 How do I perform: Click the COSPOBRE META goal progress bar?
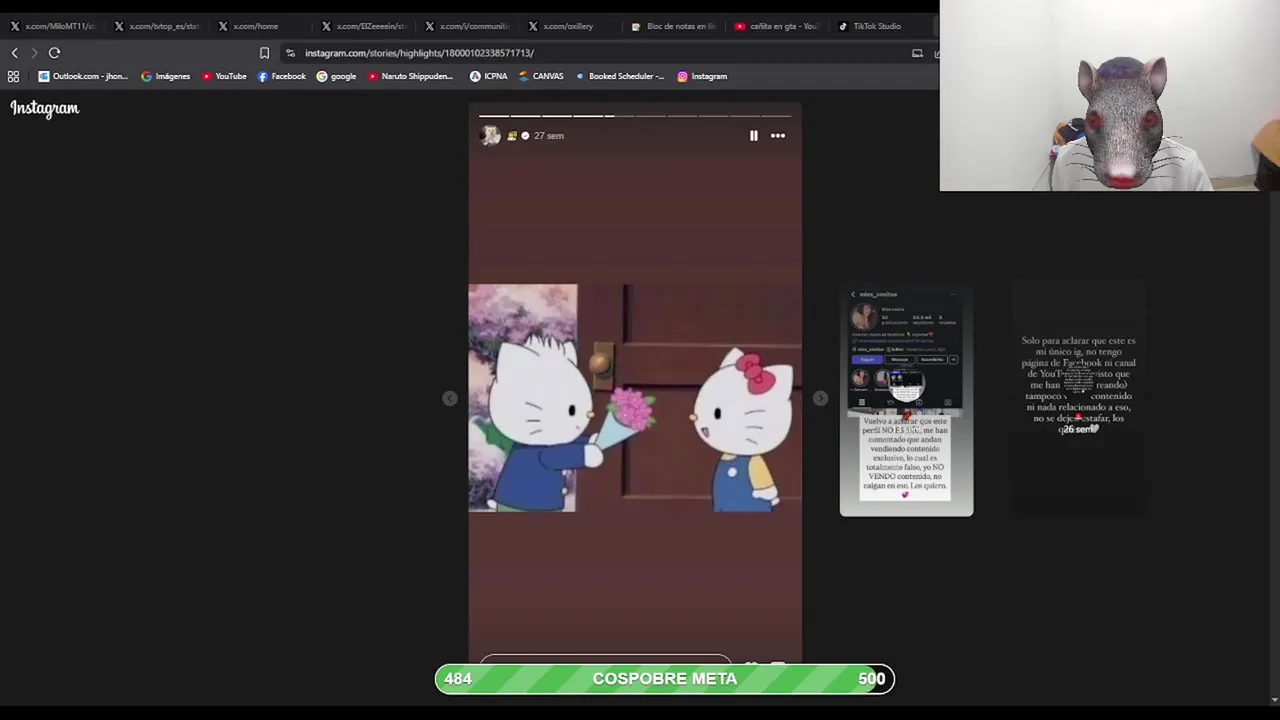coord(665,679)
